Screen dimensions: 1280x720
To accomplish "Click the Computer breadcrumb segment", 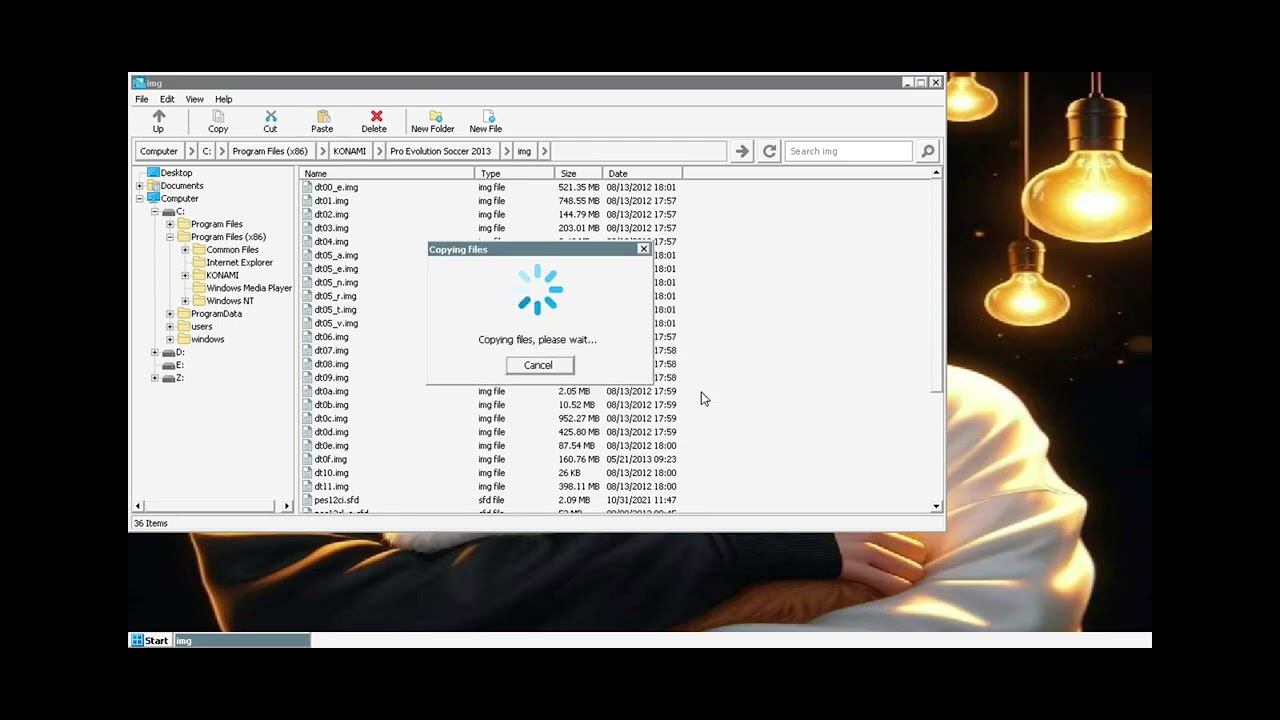I will coord(159,151).
